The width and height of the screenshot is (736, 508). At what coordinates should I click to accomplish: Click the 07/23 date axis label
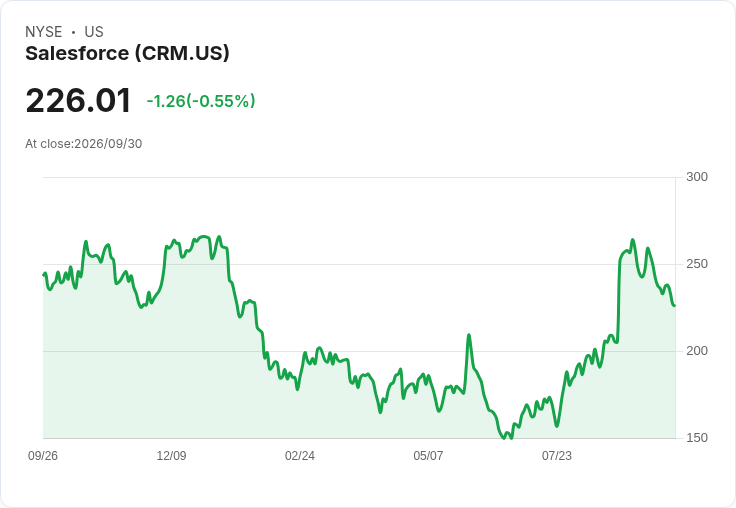[557, 455]
